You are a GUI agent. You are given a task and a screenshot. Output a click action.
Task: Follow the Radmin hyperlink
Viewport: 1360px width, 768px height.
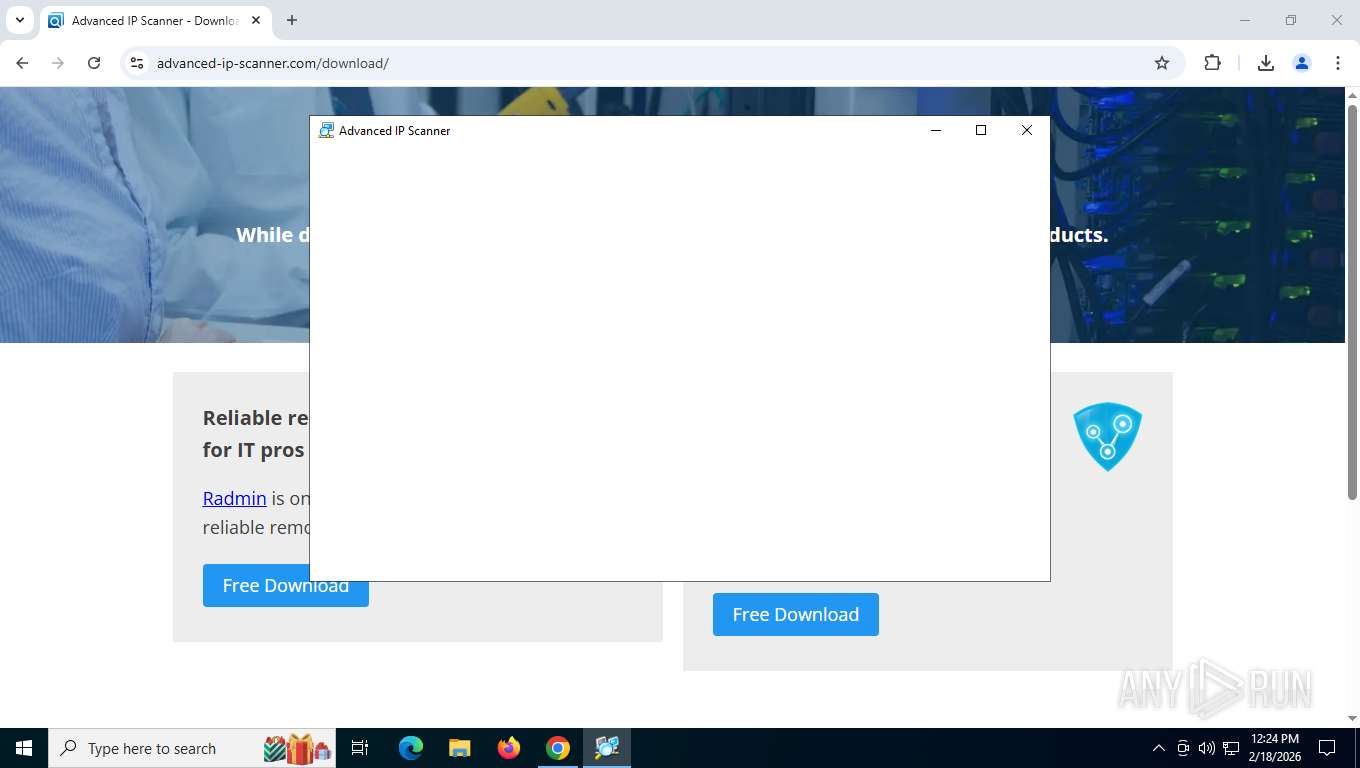(234, 498)
